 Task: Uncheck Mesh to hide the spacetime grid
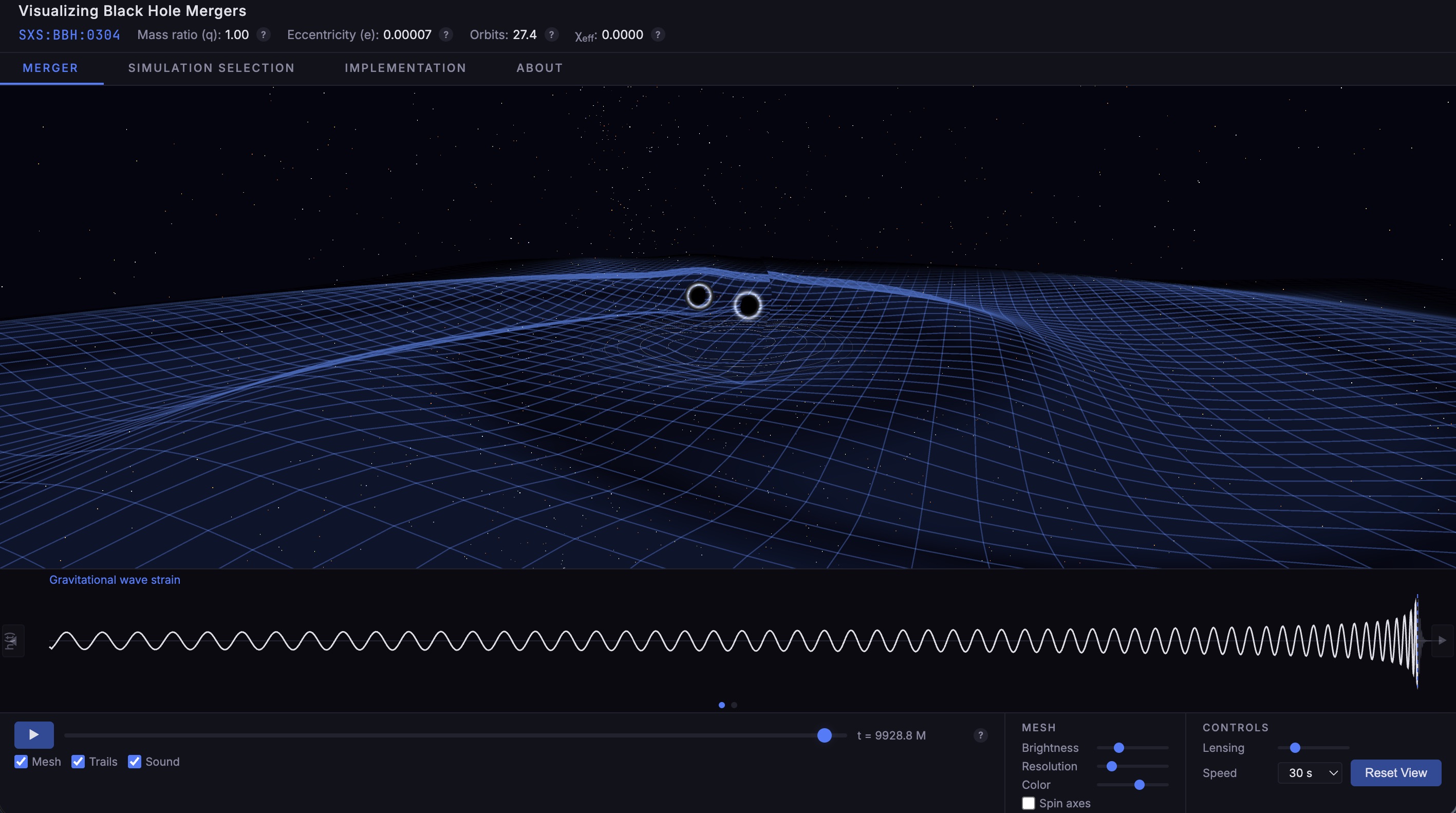(x=22, y=762)
